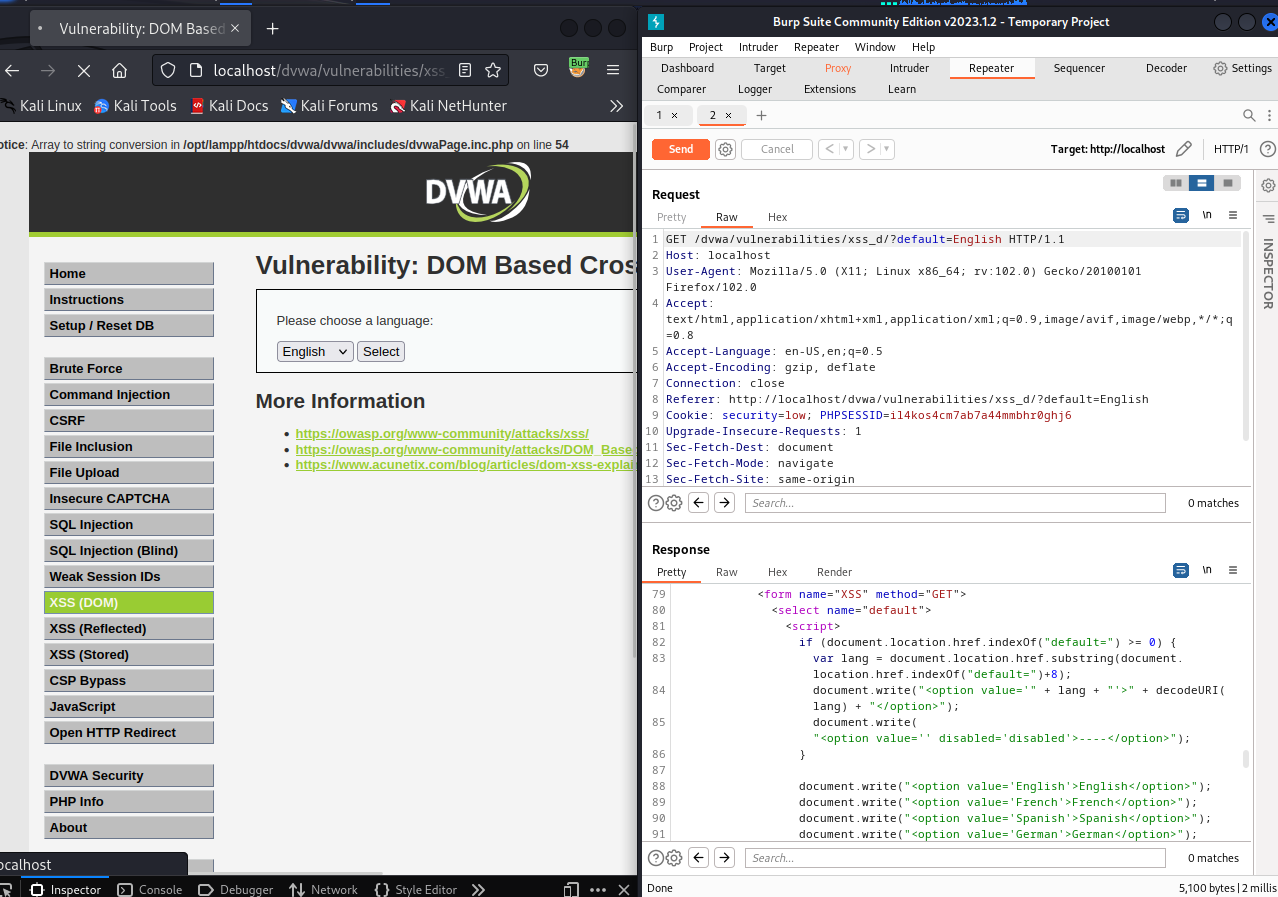Show more bookmarks in Firefox toolbar
1278x897 pixels.
[x=617, y=105]
